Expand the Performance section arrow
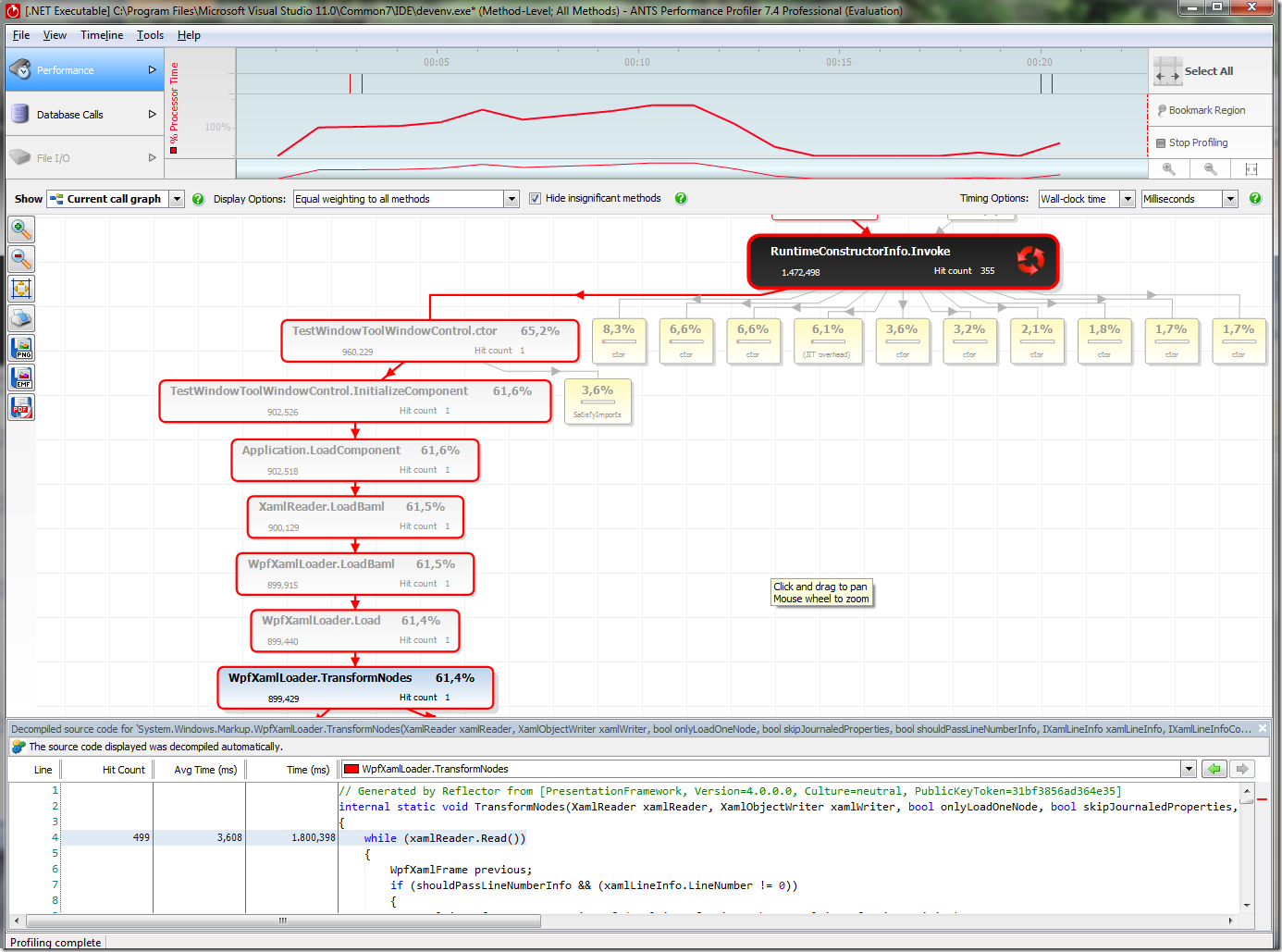The image size is (1282, 952). (x=153, y=69)
